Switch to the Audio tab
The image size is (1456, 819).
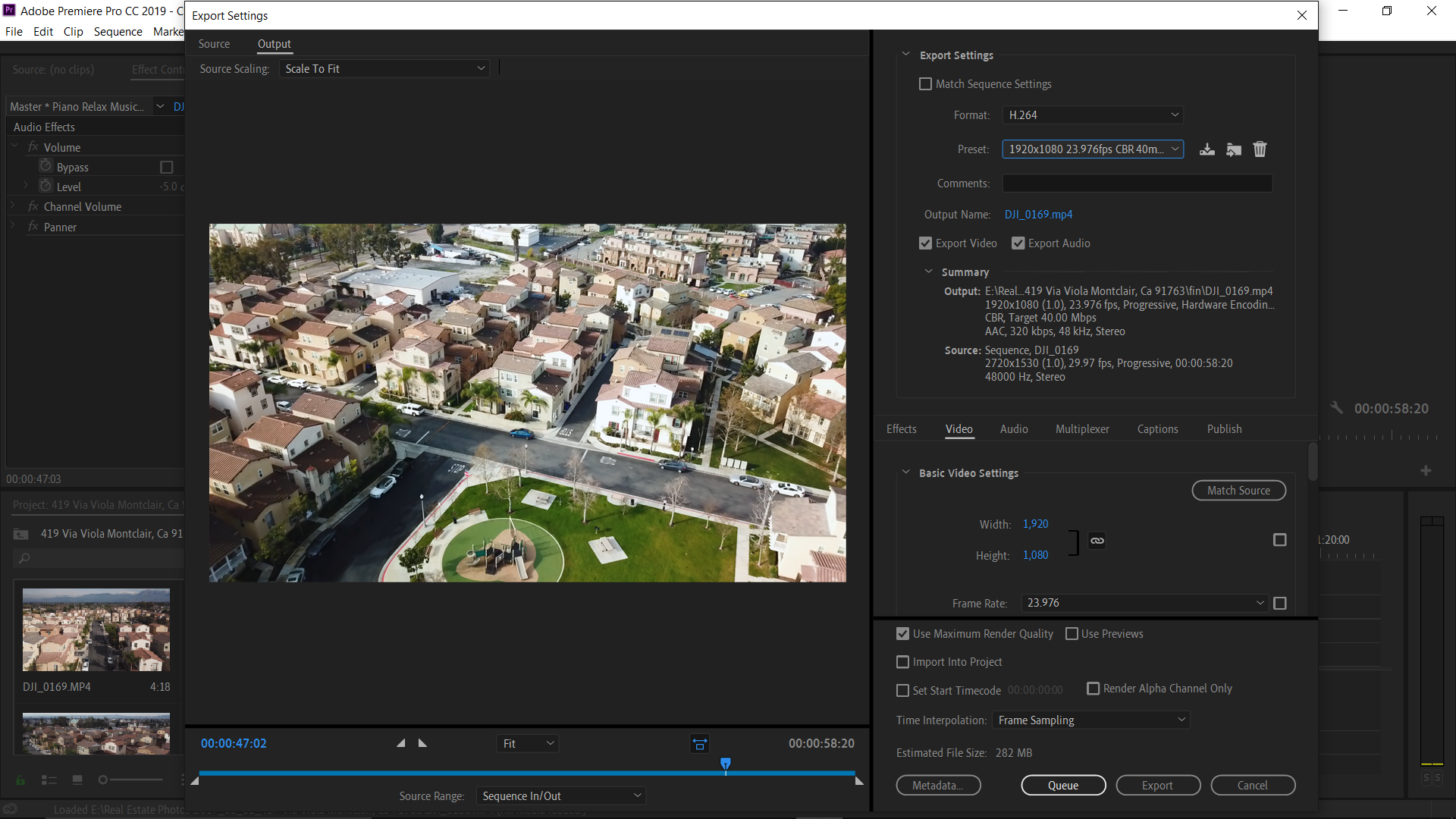[x=1013, y=429]
